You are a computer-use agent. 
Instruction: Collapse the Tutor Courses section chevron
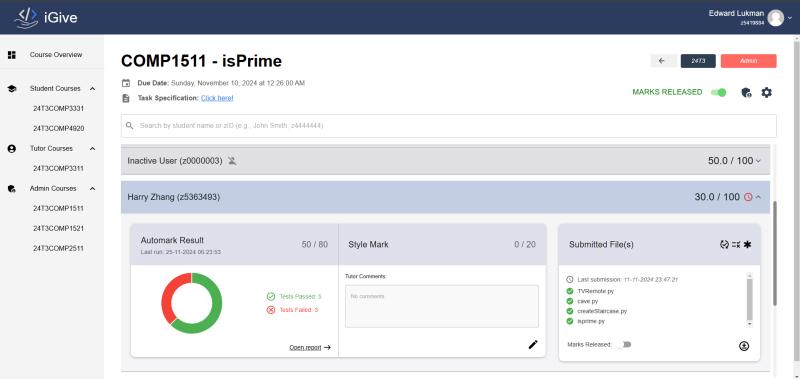pos(92,149)
